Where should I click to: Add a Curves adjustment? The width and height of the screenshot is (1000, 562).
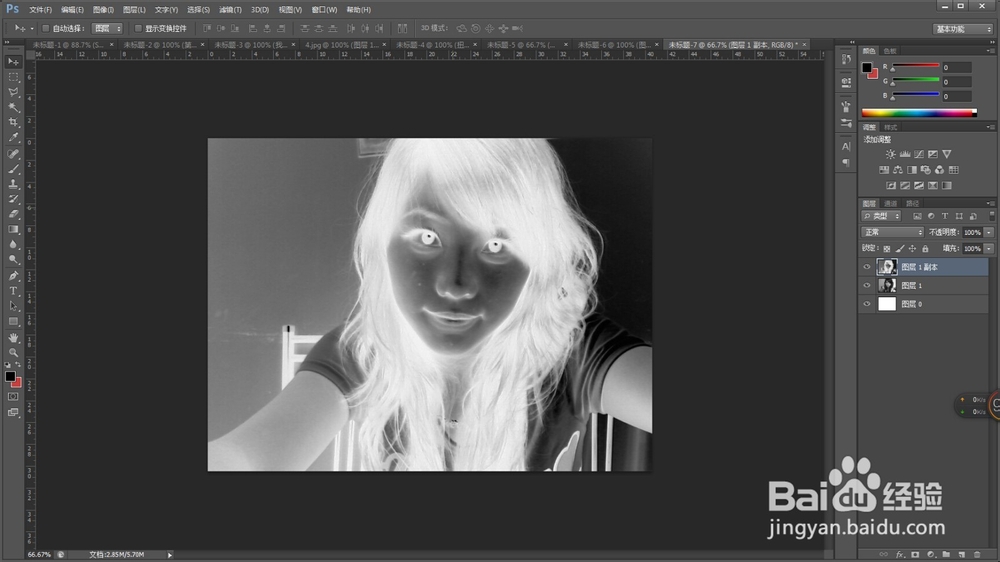tap(918, 154)
